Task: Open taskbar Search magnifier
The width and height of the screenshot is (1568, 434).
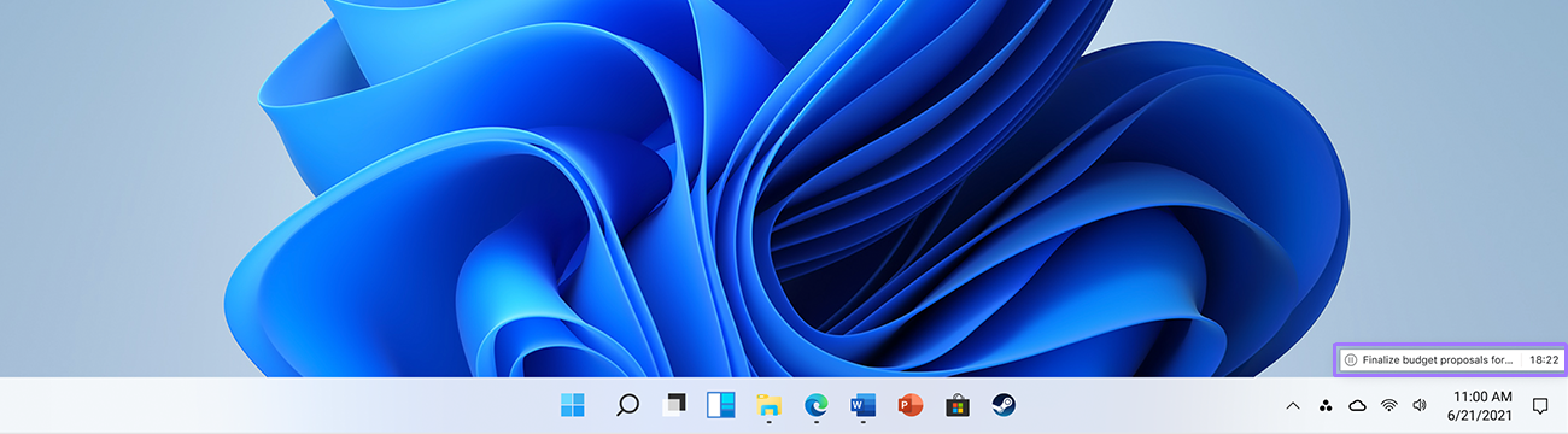Action: point(627,405)
